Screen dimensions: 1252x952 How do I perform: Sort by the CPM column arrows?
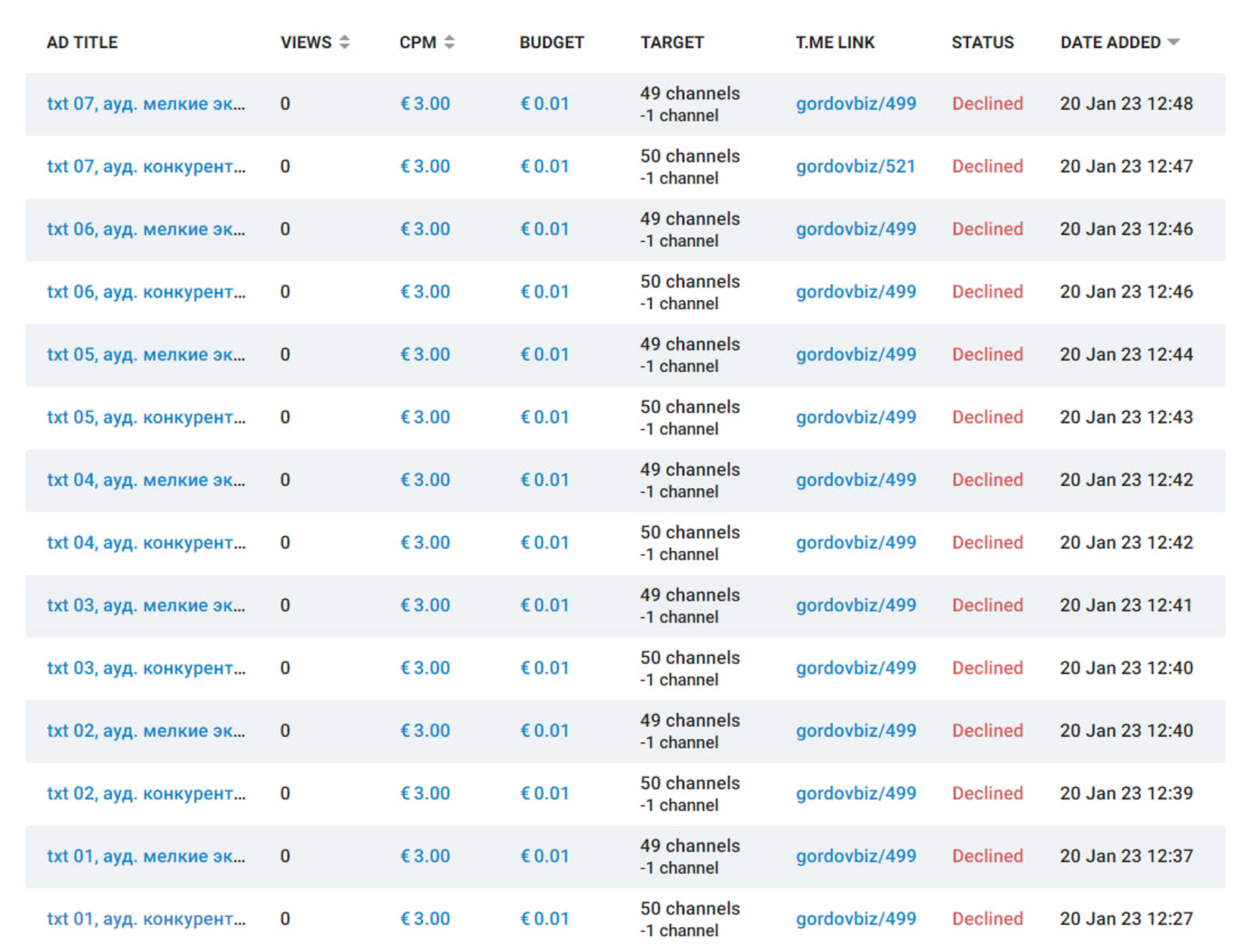[x=449, y=42]
